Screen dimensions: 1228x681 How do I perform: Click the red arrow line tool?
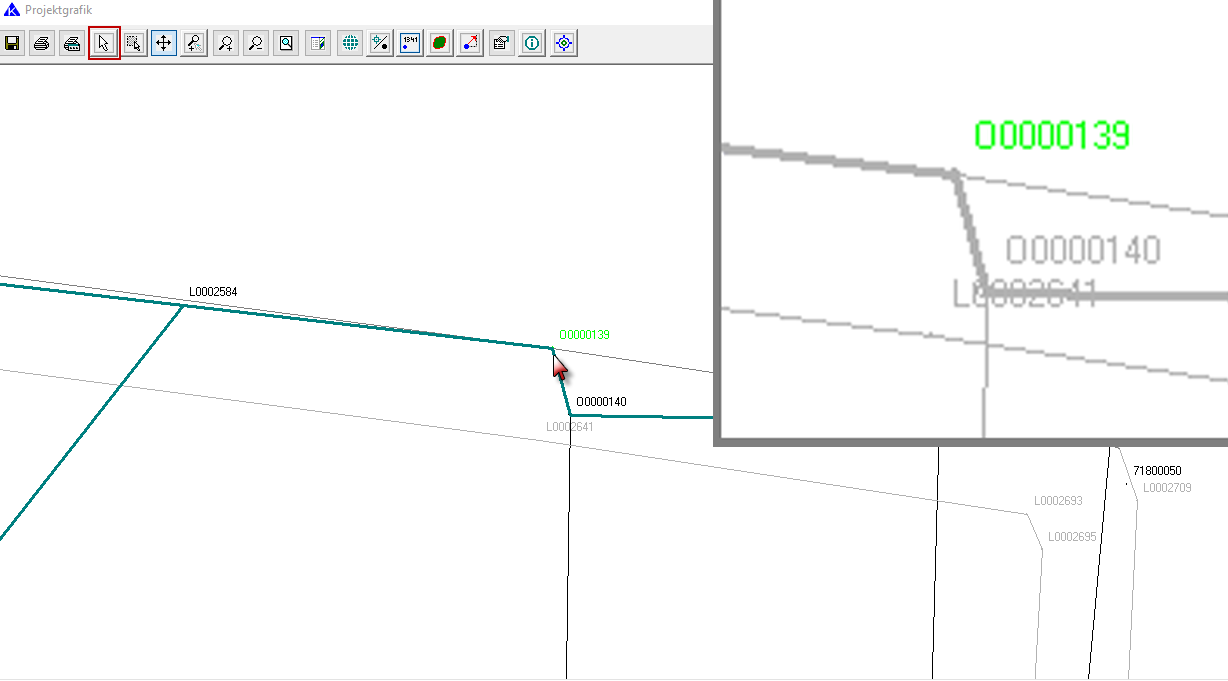point(470,44)
